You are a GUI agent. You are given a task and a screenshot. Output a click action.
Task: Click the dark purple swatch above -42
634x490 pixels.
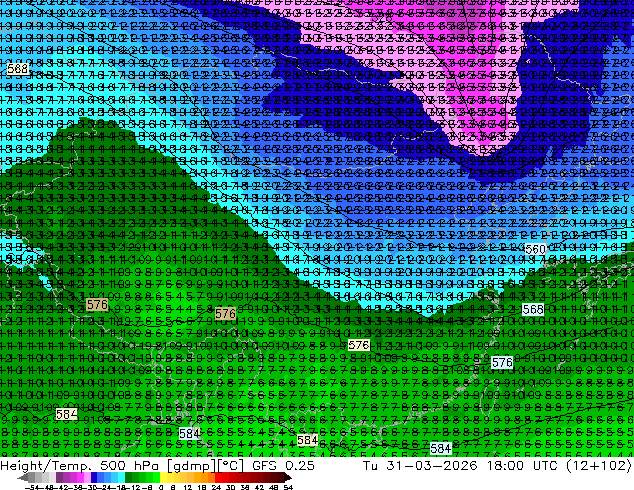59,478
